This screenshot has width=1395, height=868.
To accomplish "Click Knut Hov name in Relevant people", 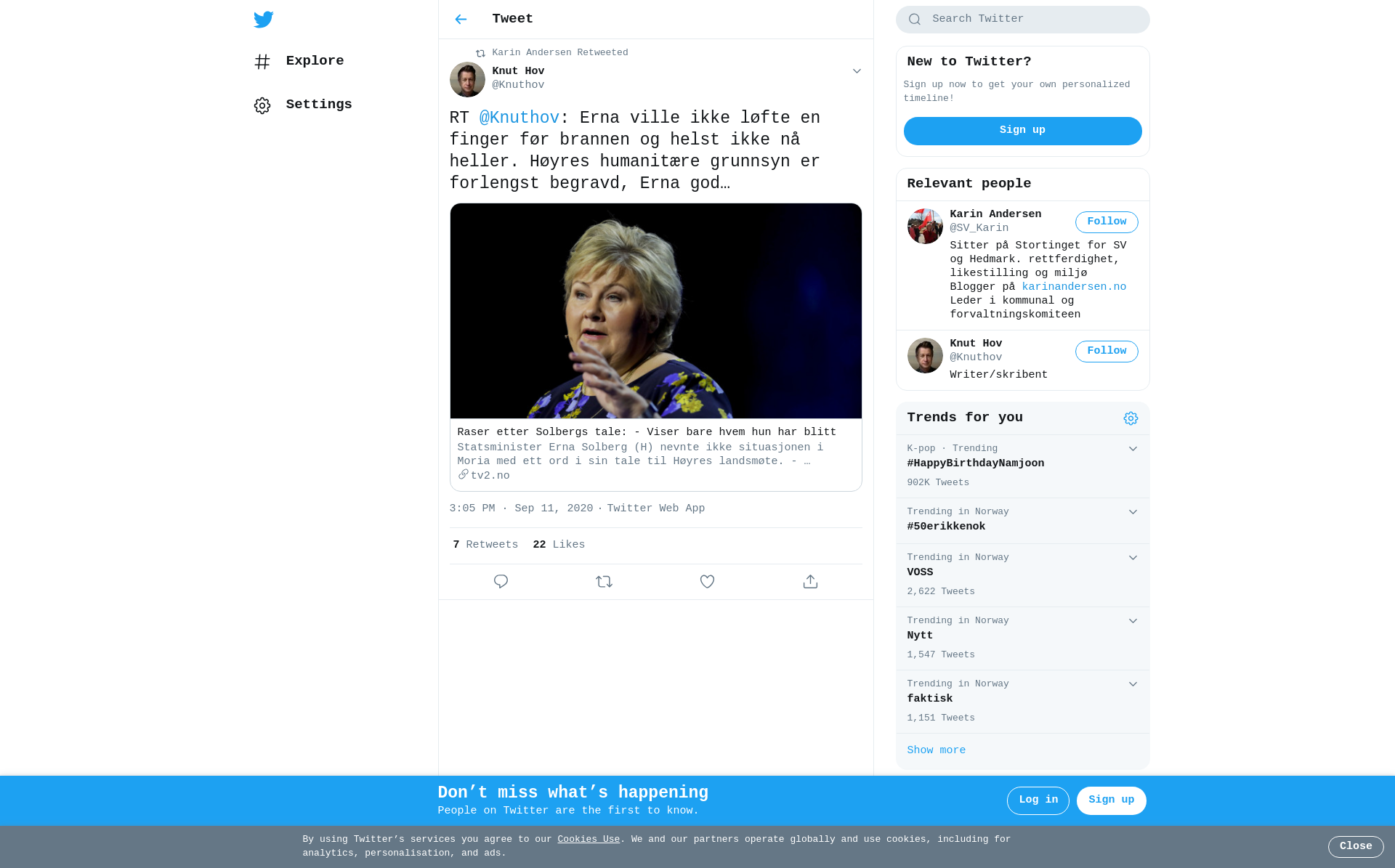I will tap(976, 344).
